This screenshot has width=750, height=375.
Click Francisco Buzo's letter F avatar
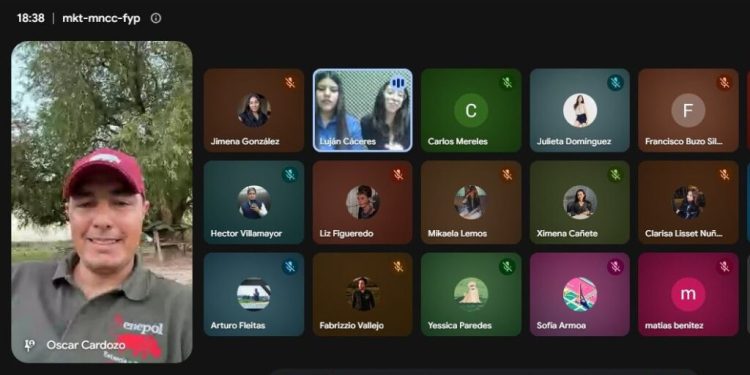[688, 110]
